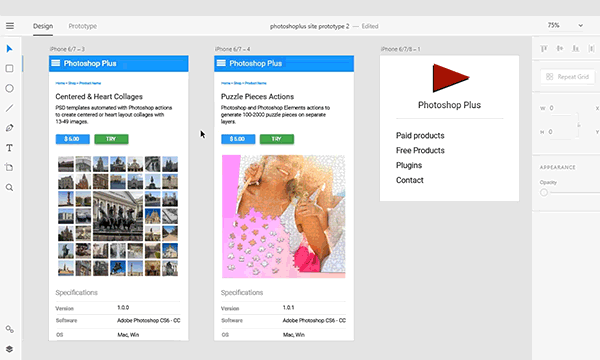Click the Align Bottom icon
600x360 pixels.
coord(576,49)
